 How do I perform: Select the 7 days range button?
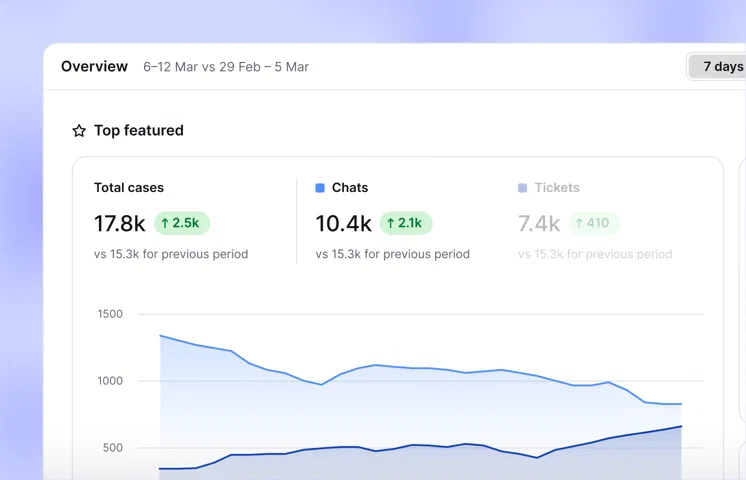pos(717,67)
